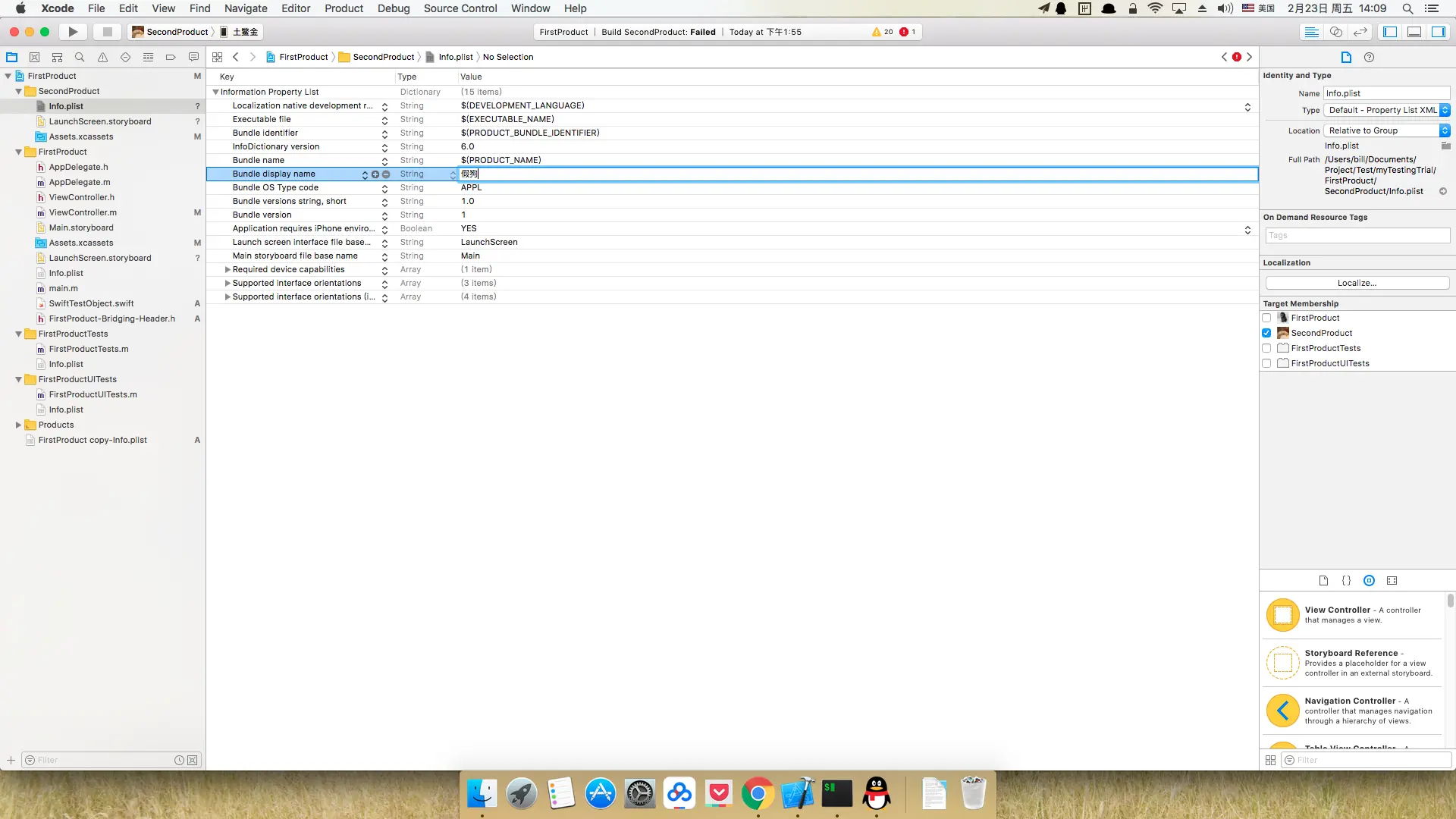Switch to the Assistant editor
This screenshot has width=1456, height=819.
1336,32
